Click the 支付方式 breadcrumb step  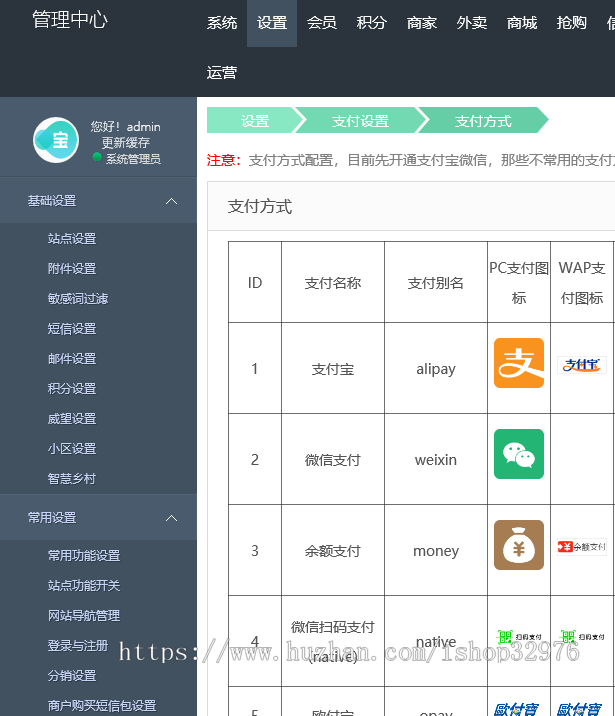pyautogui.click(x=483, y=121)
